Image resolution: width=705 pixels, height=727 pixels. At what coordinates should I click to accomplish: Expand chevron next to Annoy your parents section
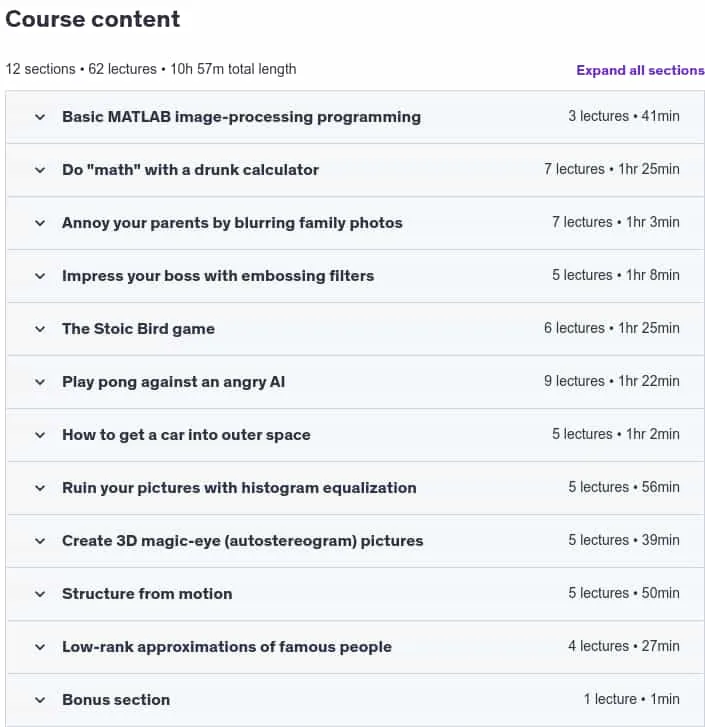pos(40,223)
